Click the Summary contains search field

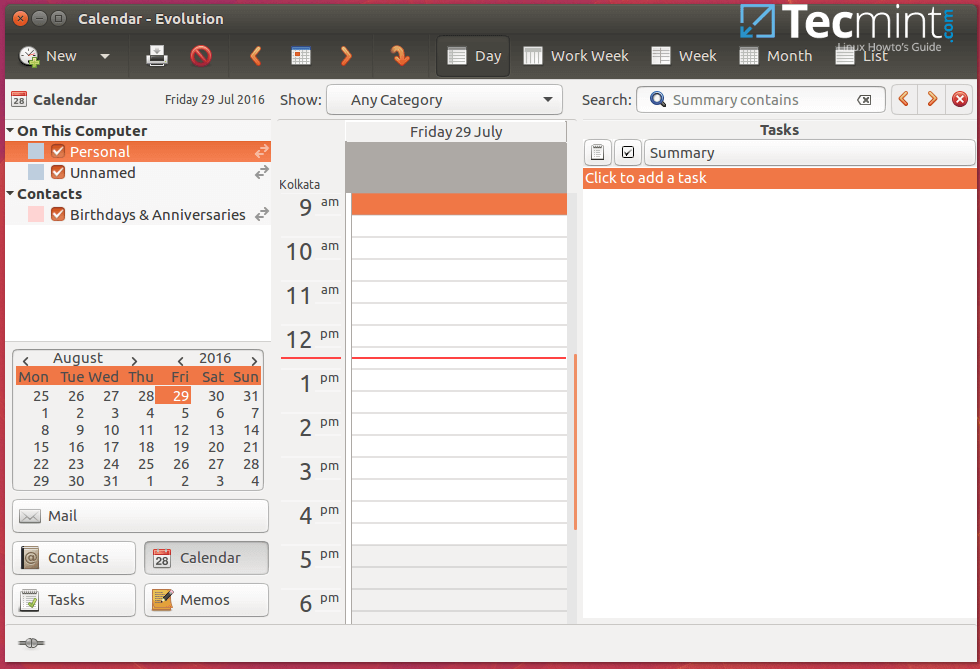click(762, 100)
